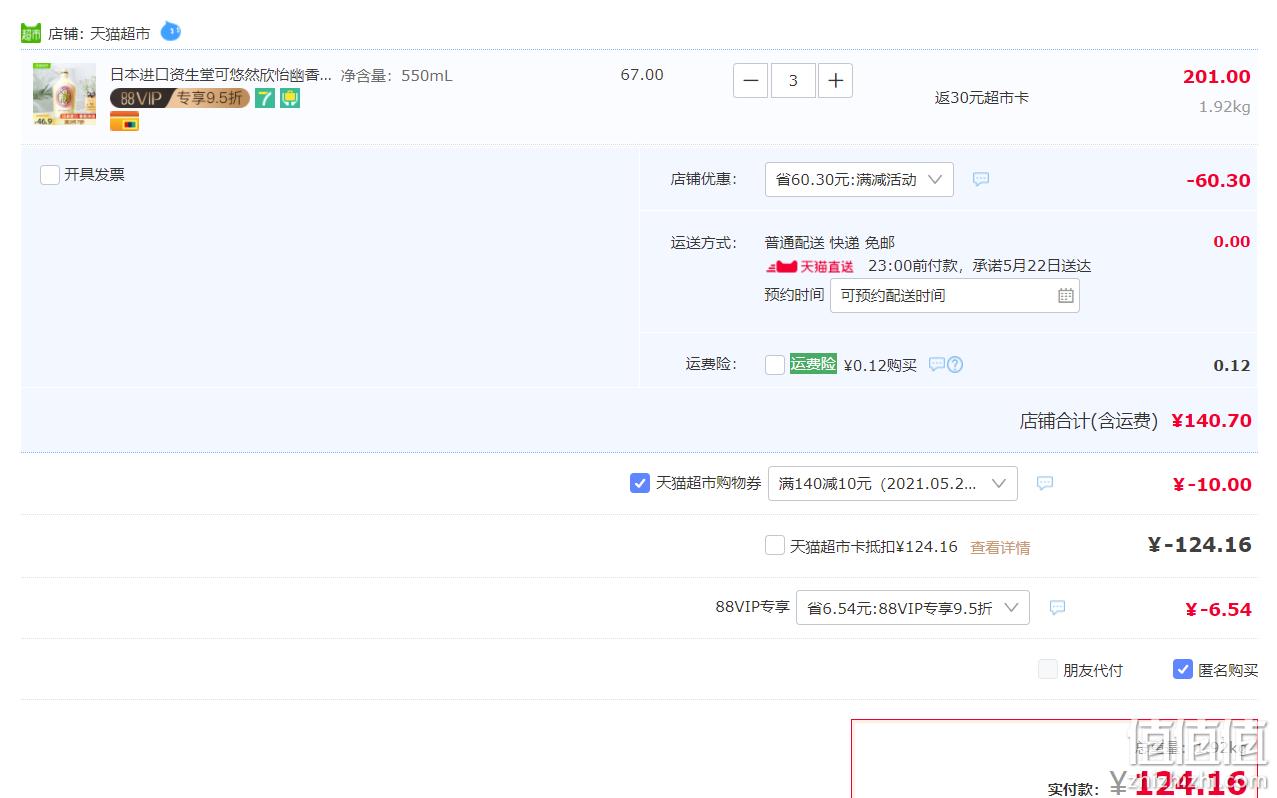Tick the 开具发票 checkbox

pos(50,175)
